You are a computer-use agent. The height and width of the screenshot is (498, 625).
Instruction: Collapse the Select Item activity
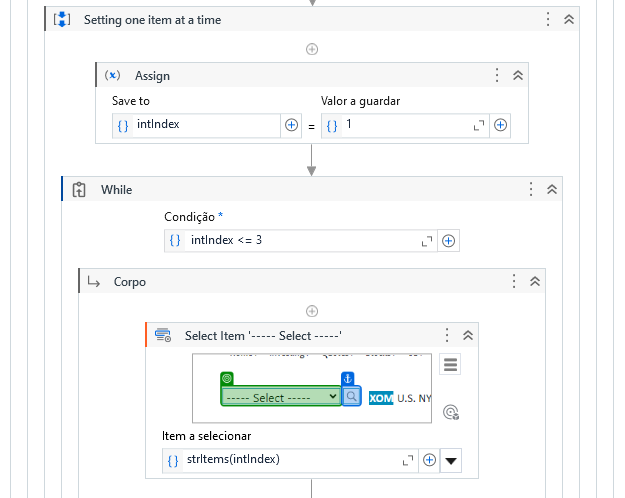468,335
